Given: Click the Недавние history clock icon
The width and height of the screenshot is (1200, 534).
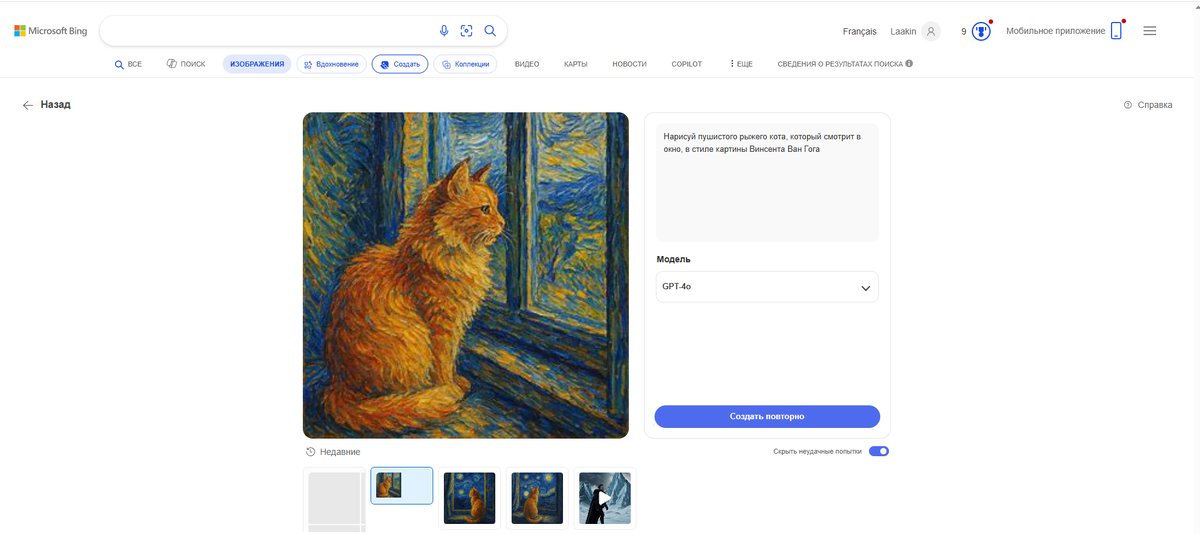Looking at the screenshot, I should (x=311, y=452).
